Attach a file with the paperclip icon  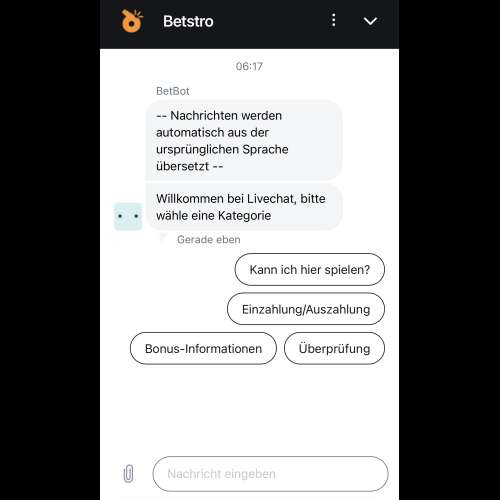tap(128, 474)
